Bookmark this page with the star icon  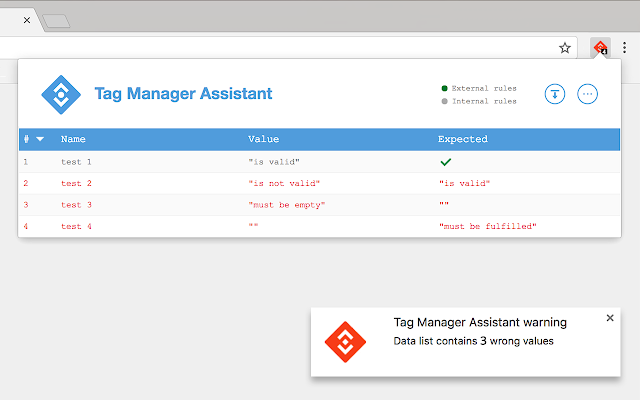[x=564, y=48]
